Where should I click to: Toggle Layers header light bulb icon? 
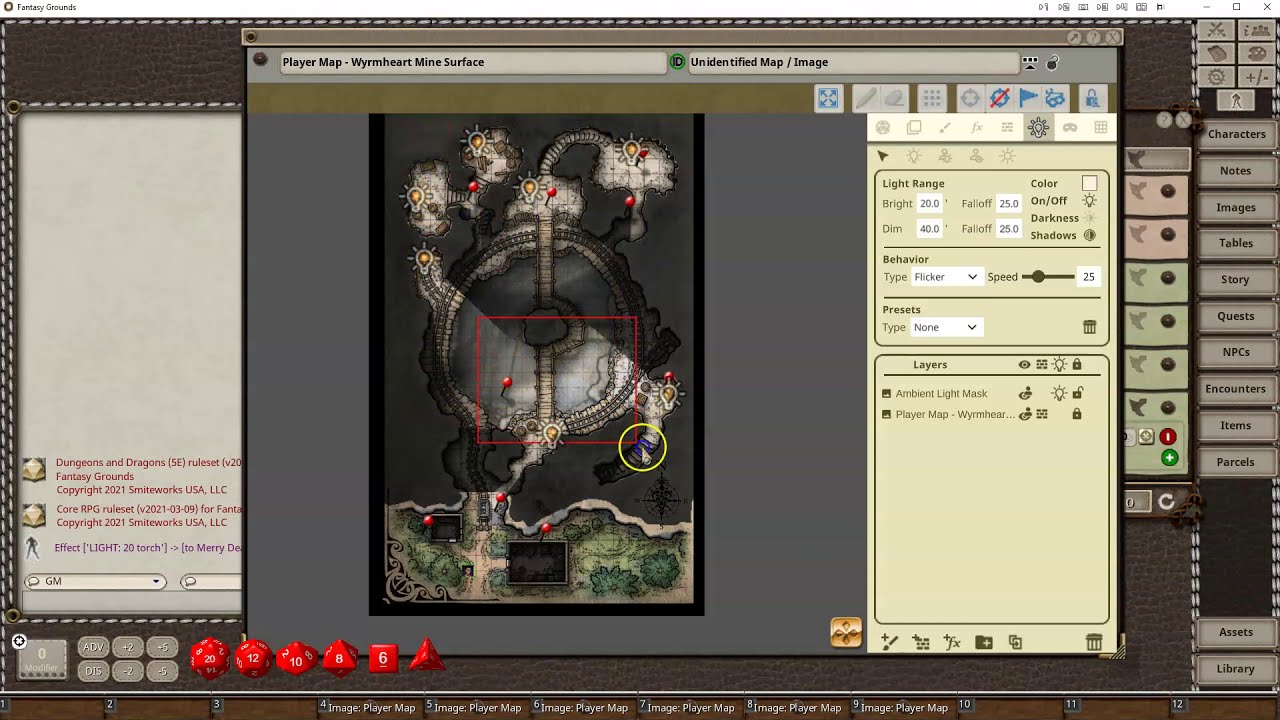coord(1059,365)
